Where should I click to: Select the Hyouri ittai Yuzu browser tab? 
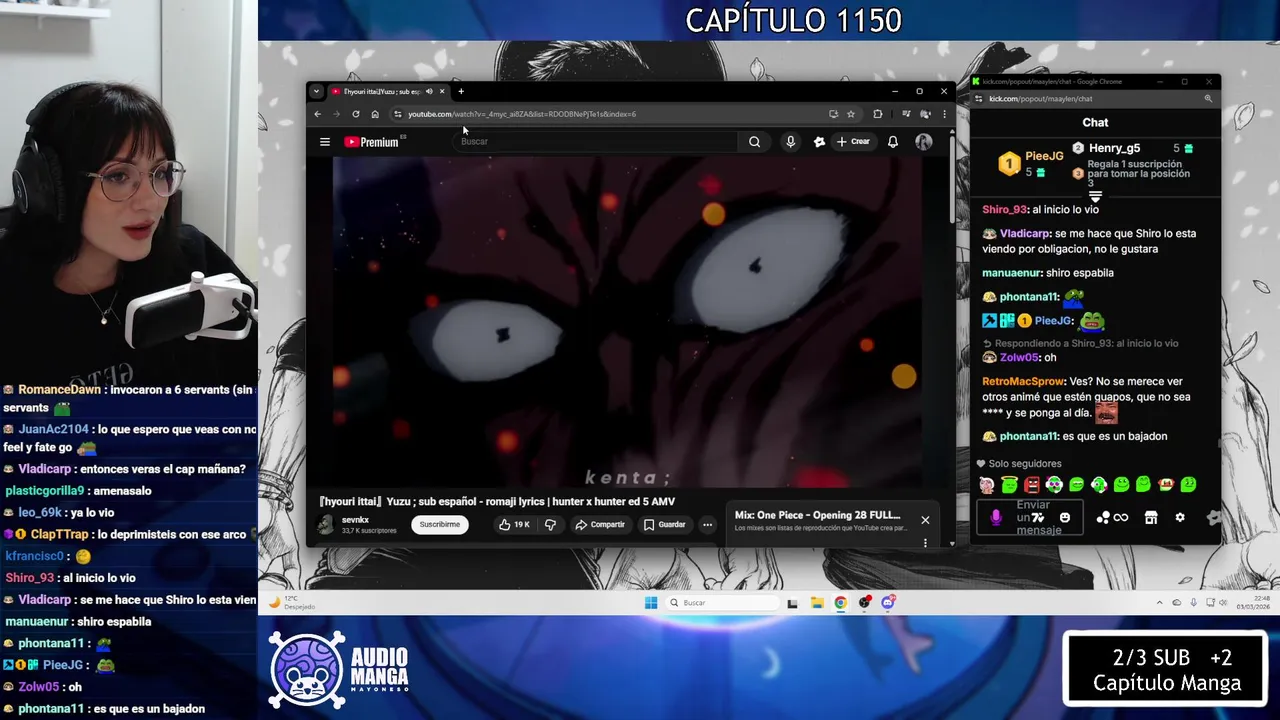point(388,91)
